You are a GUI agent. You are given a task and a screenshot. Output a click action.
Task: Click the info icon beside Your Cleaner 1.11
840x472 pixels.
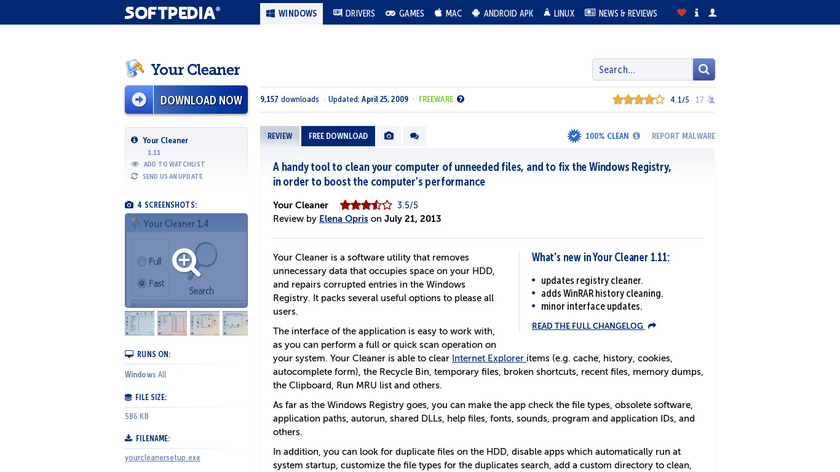coord(134,140)
